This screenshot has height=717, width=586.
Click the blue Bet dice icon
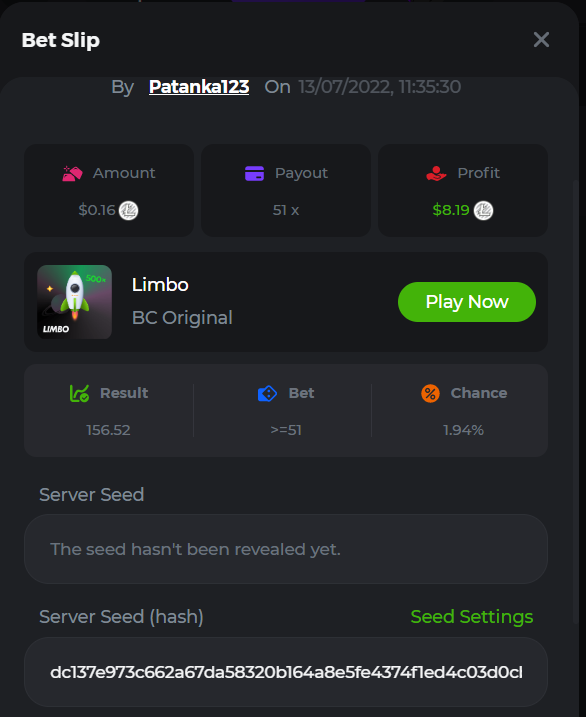coord(267,393)
